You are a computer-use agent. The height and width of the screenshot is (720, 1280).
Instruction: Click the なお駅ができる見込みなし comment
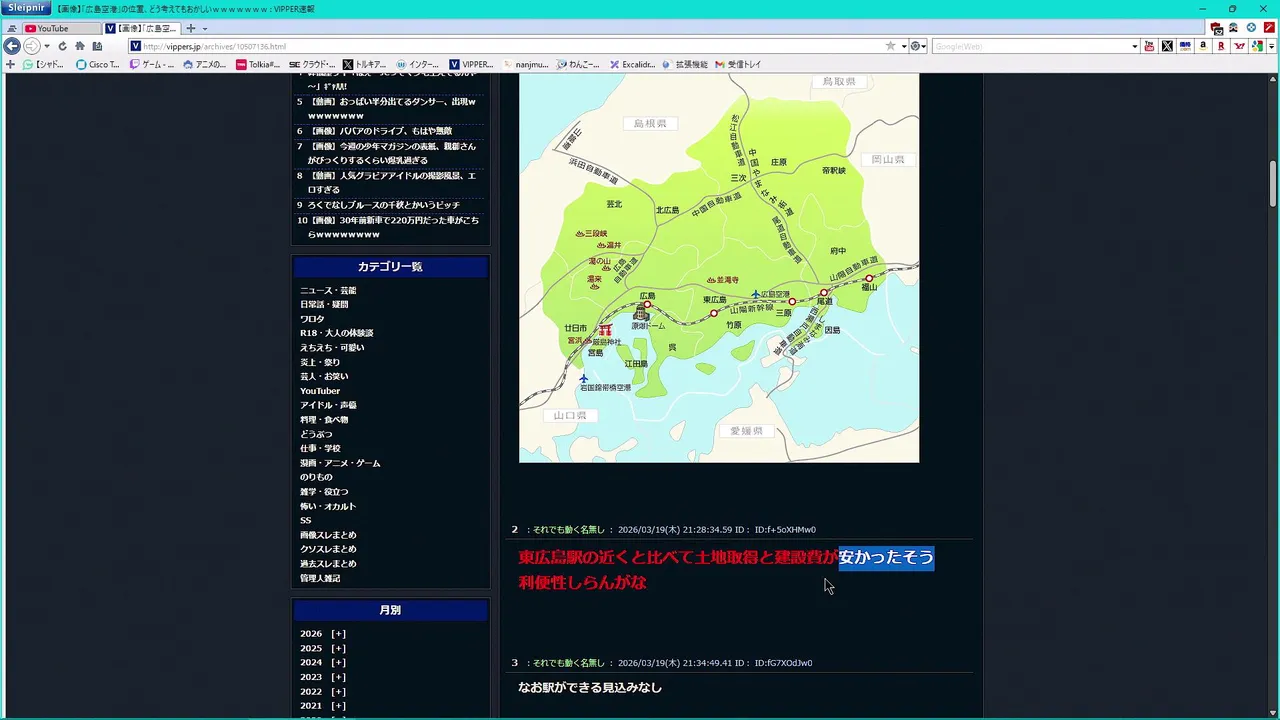590,688
